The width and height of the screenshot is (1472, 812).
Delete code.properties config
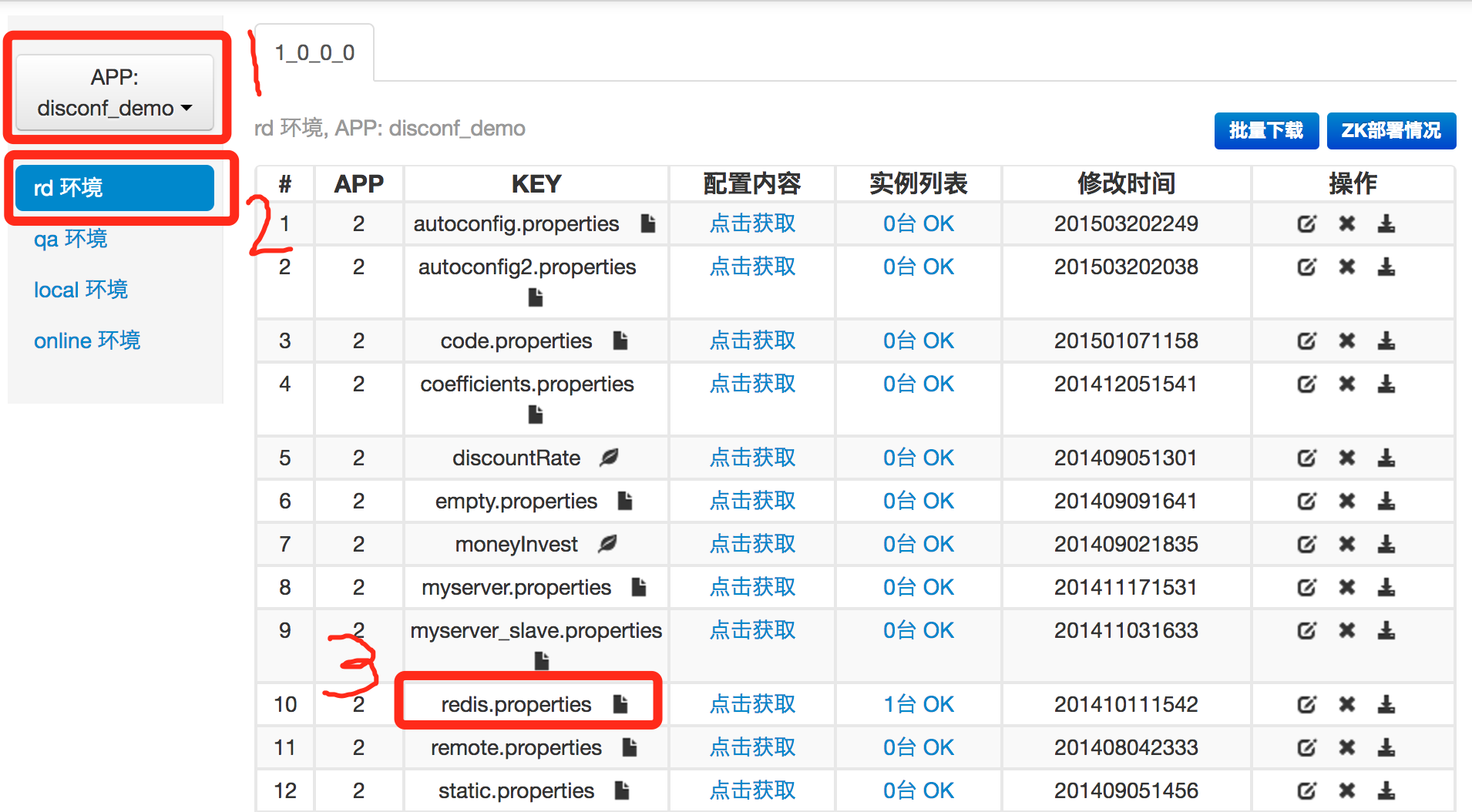point(1346,341)
